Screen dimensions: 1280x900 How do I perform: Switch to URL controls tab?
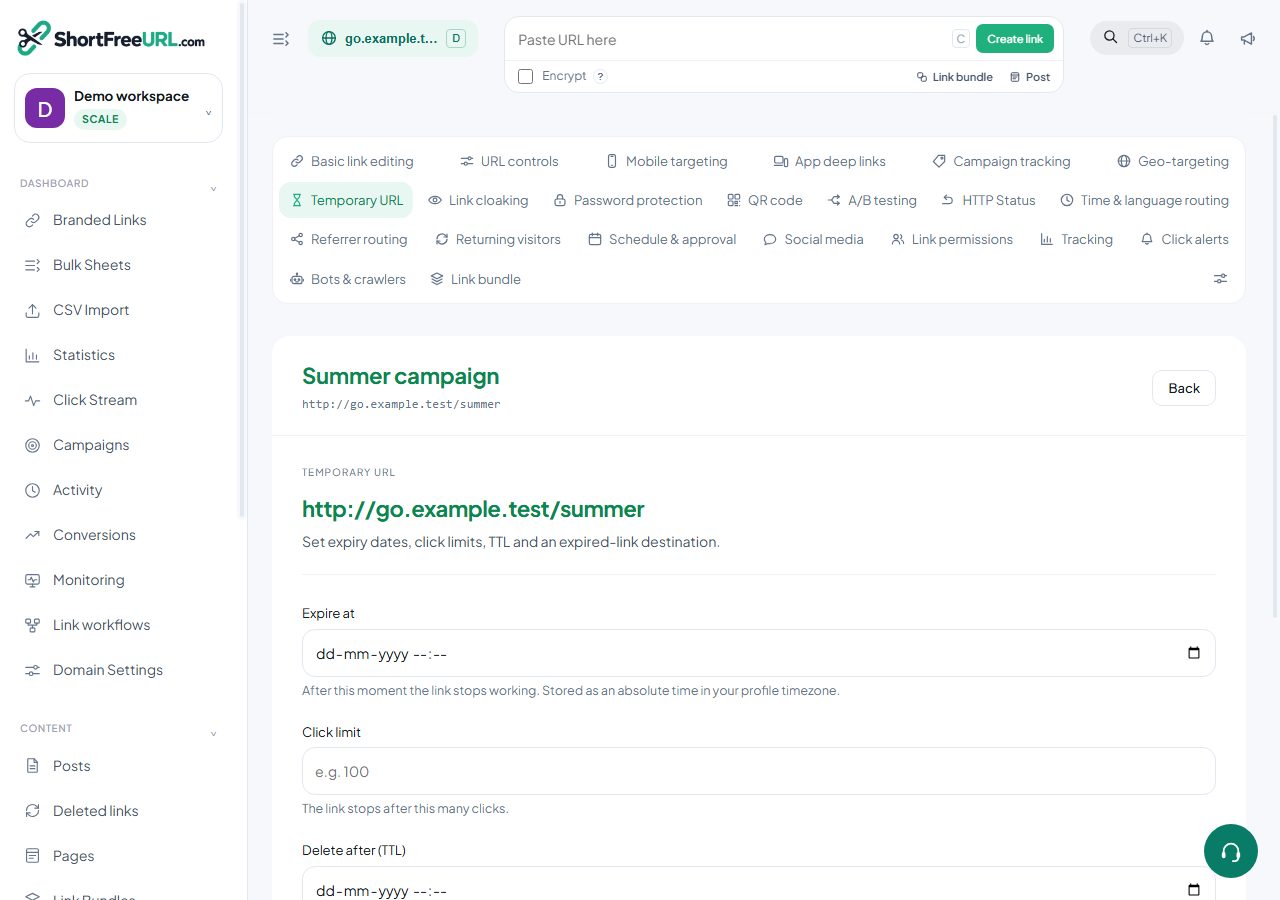[x=509, y=161]
